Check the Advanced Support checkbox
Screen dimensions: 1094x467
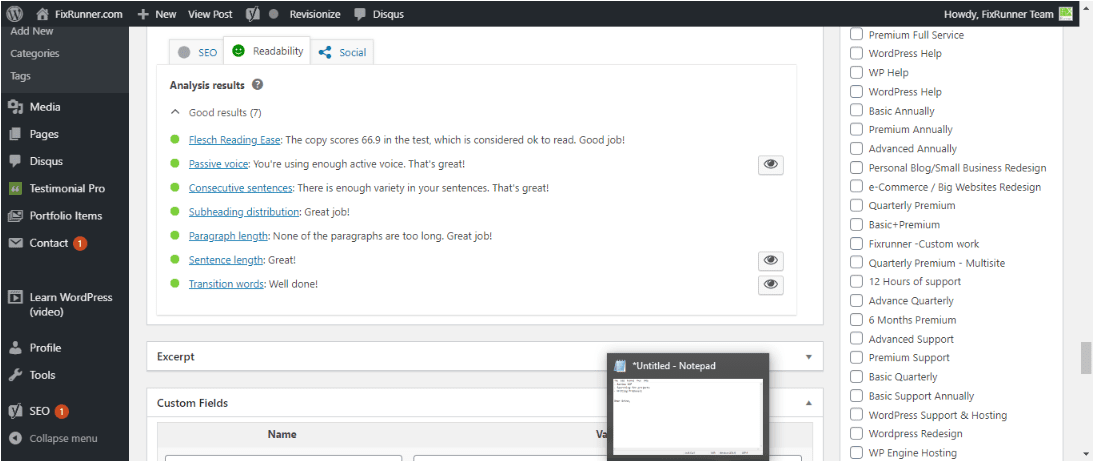(x=856, y=339)
